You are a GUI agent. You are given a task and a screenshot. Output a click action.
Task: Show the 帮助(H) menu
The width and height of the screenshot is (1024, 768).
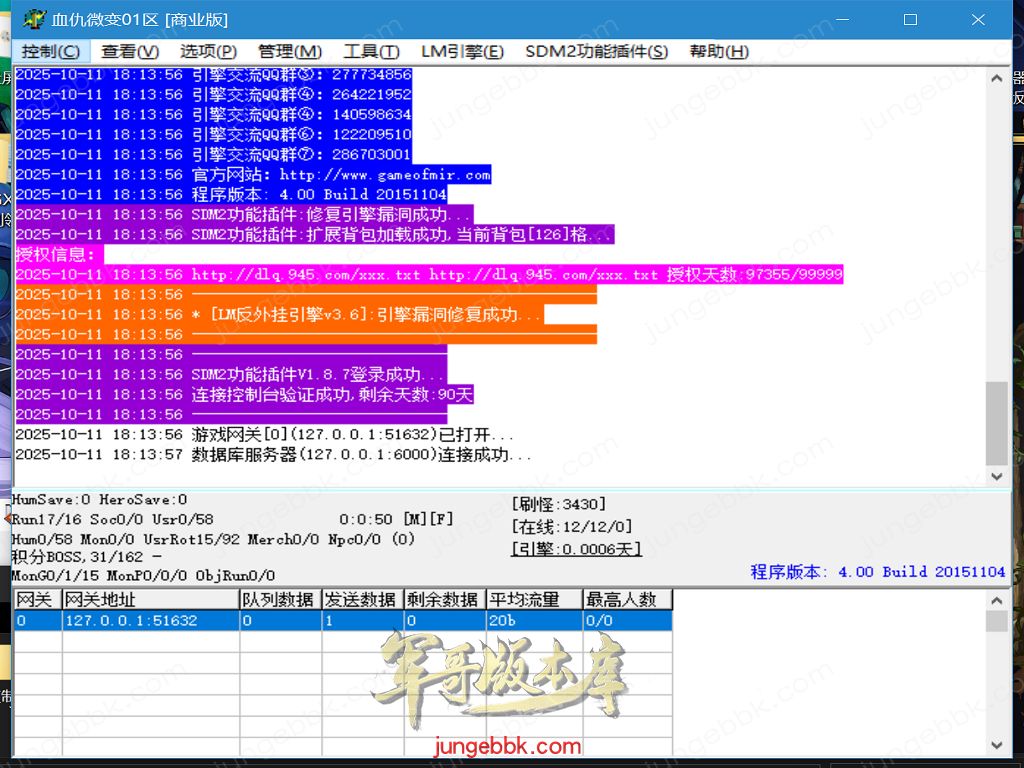click(x=719, y=52)
